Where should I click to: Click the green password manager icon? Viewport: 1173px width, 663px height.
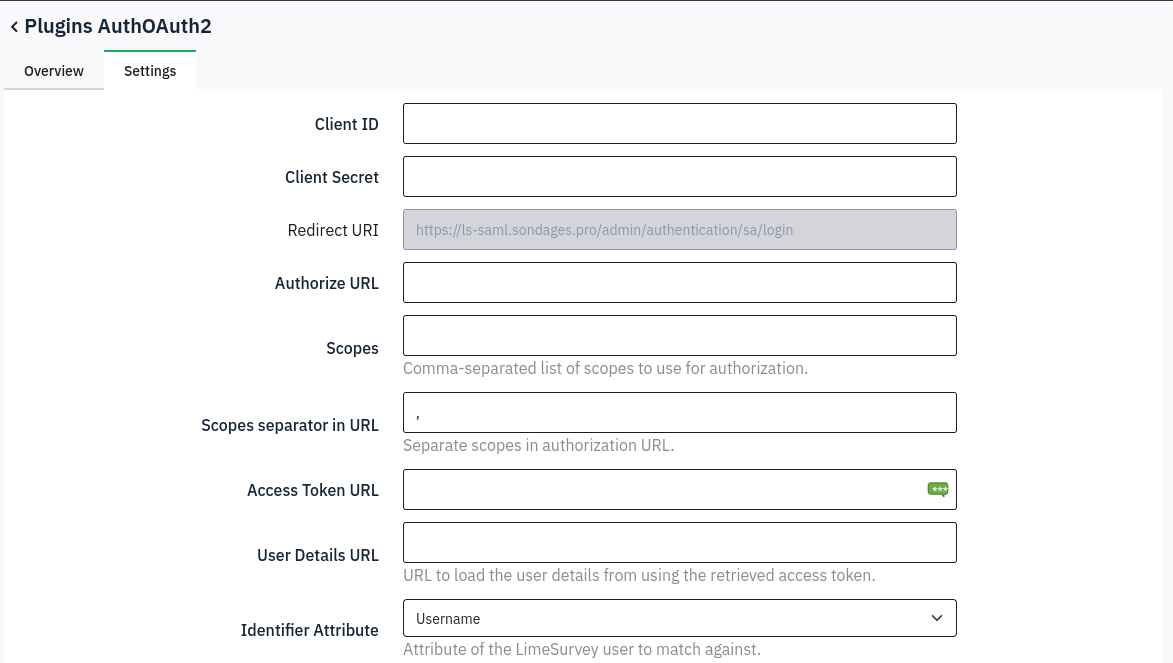[x=937, y=489]
